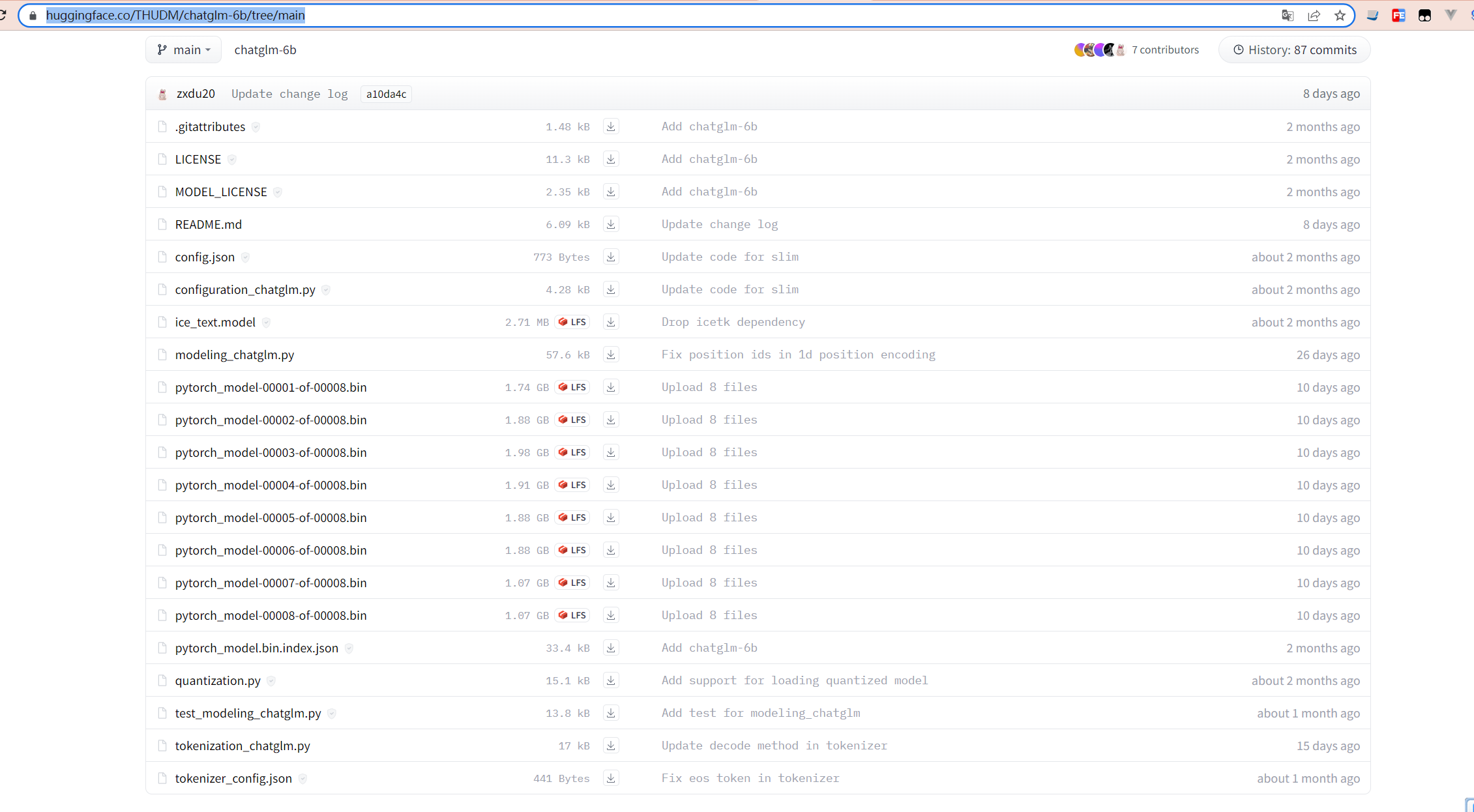The height and width of the screenshot is (812, 1474).
Task: Open the modeling_chatglm.py file
Action: 234,355
